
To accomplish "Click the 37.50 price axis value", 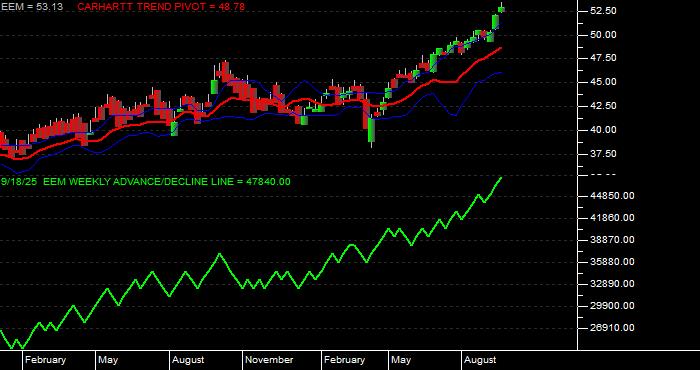I will tap(603, 154).
